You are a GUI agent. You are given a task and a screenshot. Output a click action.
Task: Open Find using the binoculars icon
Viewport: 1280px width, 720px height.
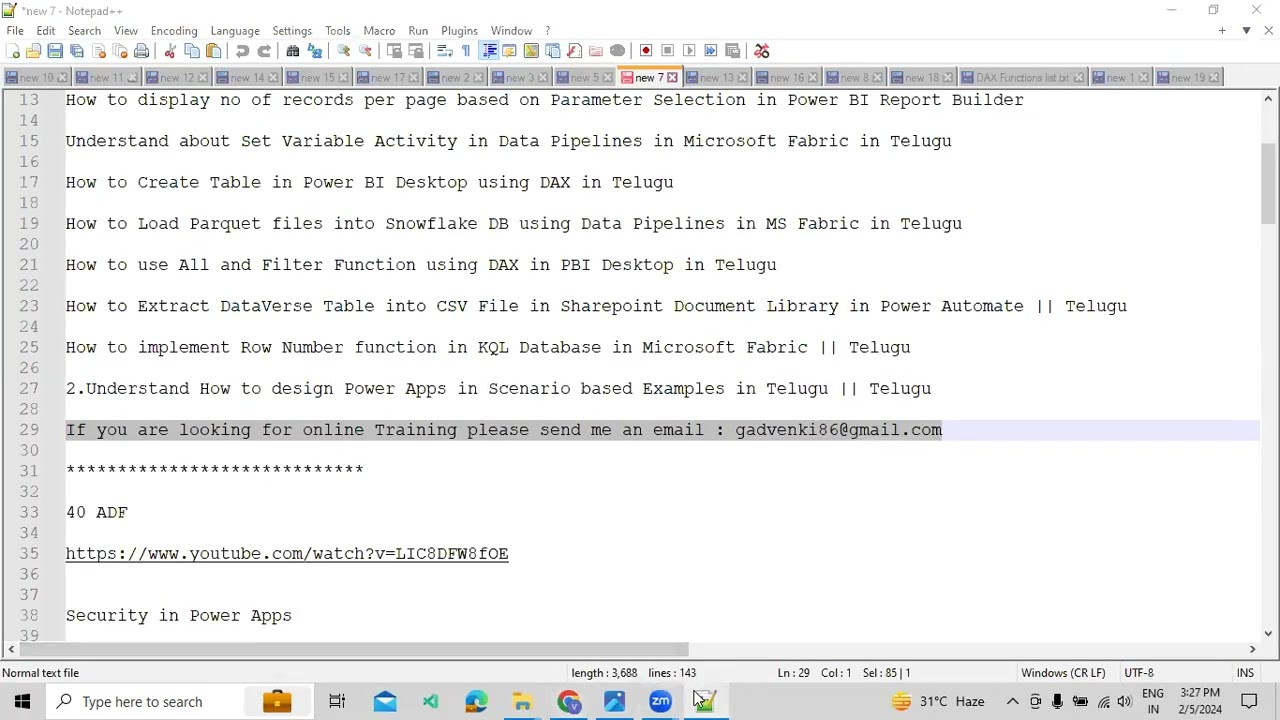coord(293,51)
